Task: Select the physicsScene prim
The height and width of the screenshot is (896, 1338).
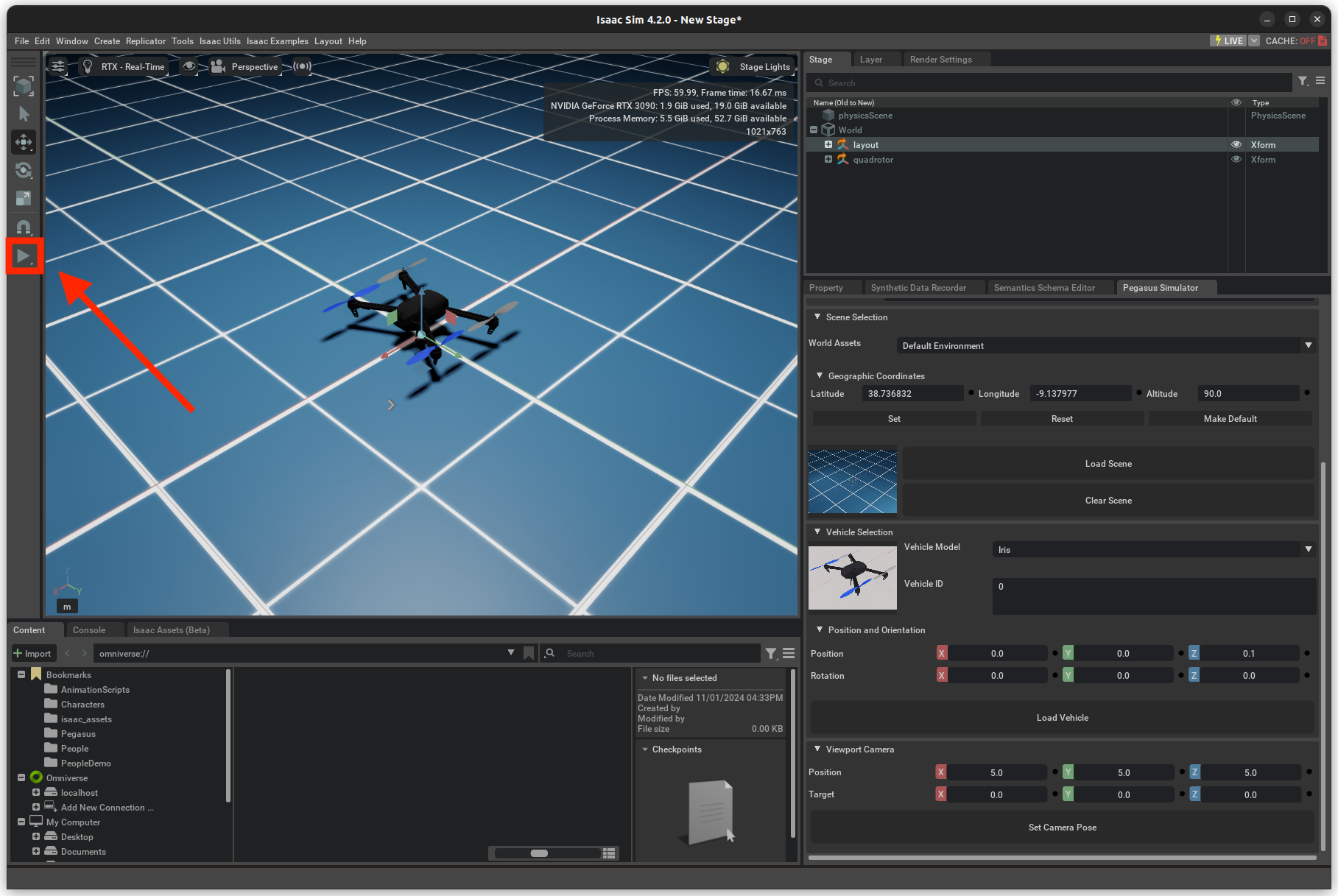Action: (865, 116)
